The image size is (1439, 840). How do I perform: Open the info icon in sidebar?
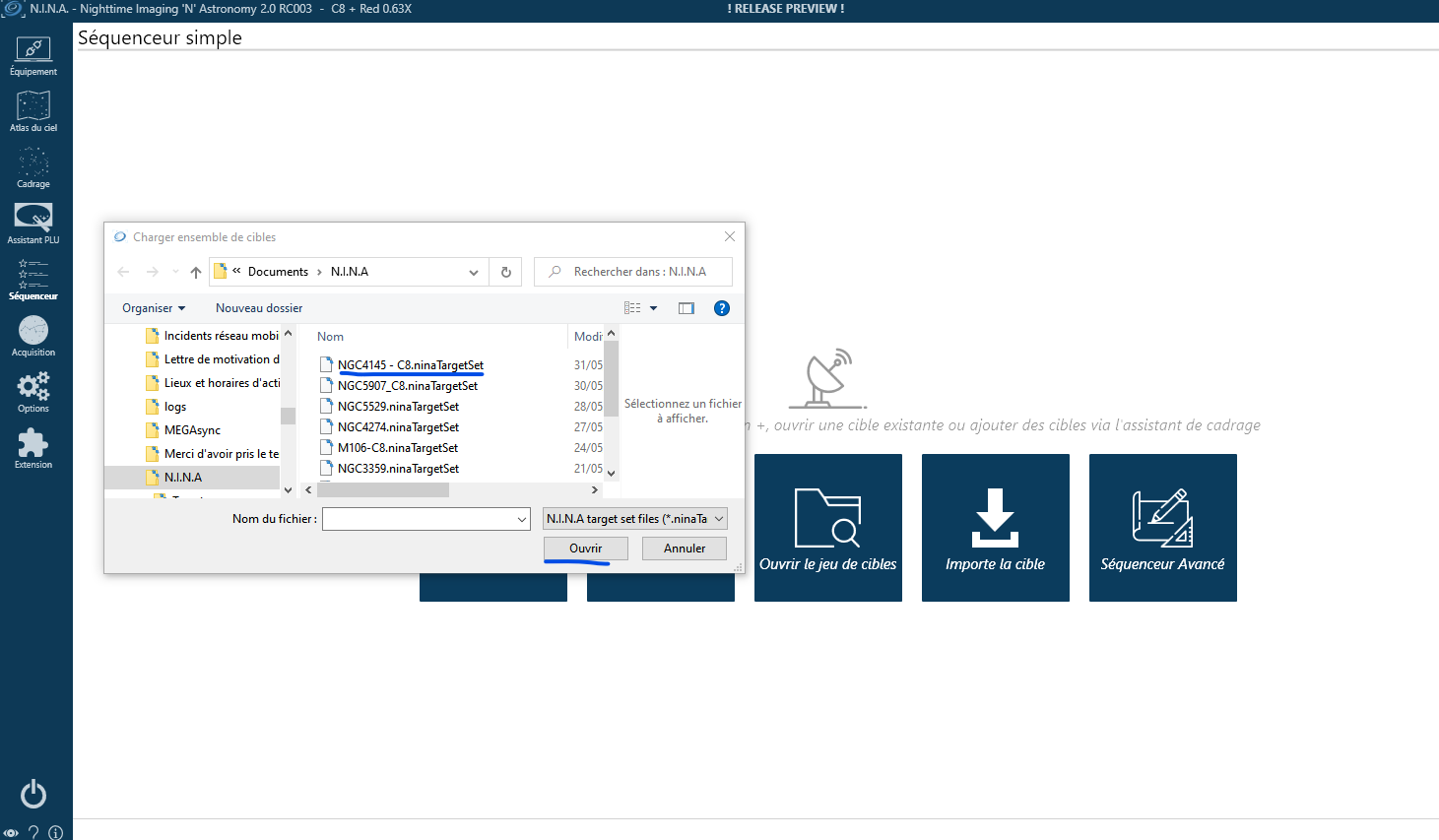click(55, 832)
